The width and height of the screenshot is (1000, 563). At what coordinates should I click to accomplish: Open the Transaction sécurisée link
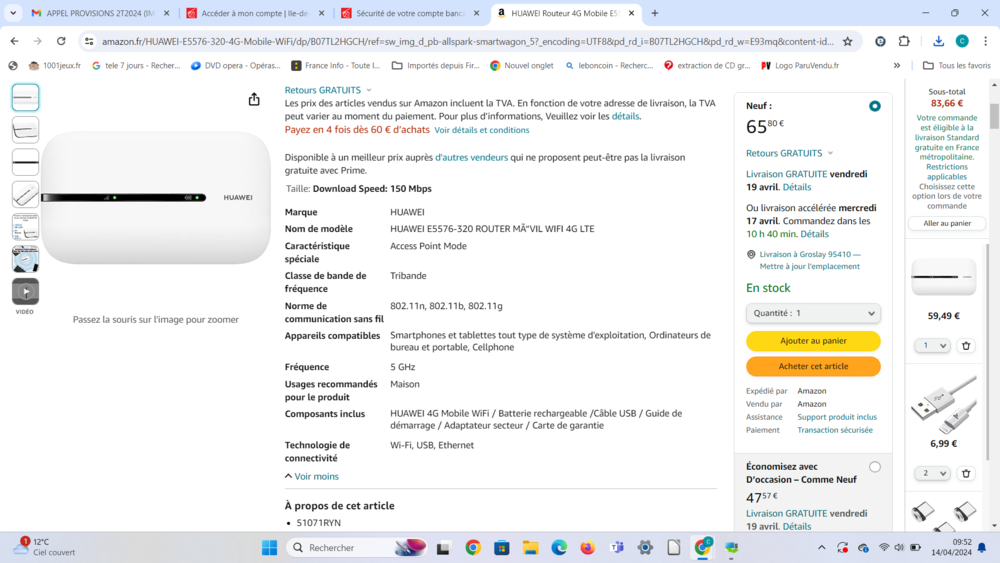pos(835,430)
